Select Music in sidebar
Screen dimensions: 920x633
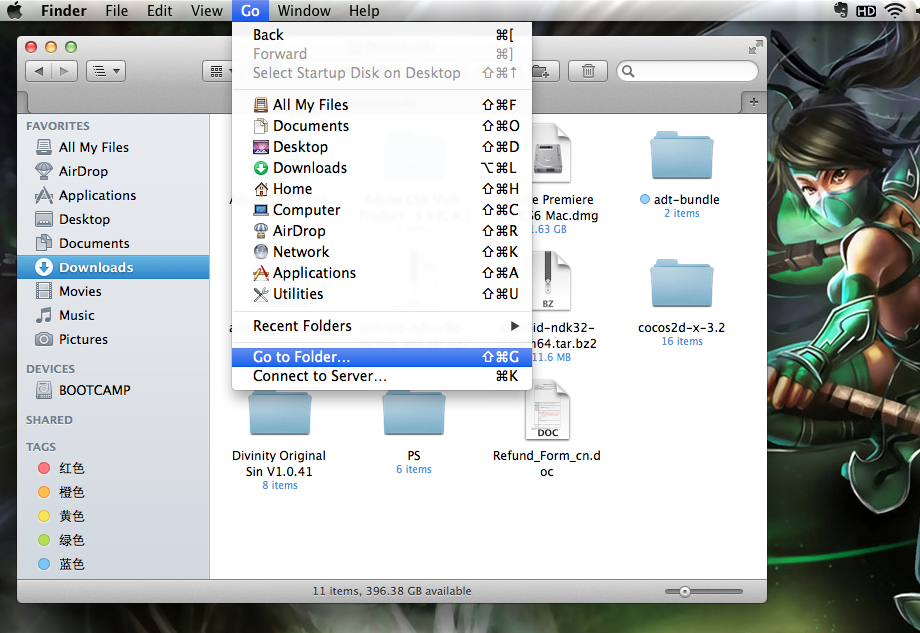click(113, 316)
